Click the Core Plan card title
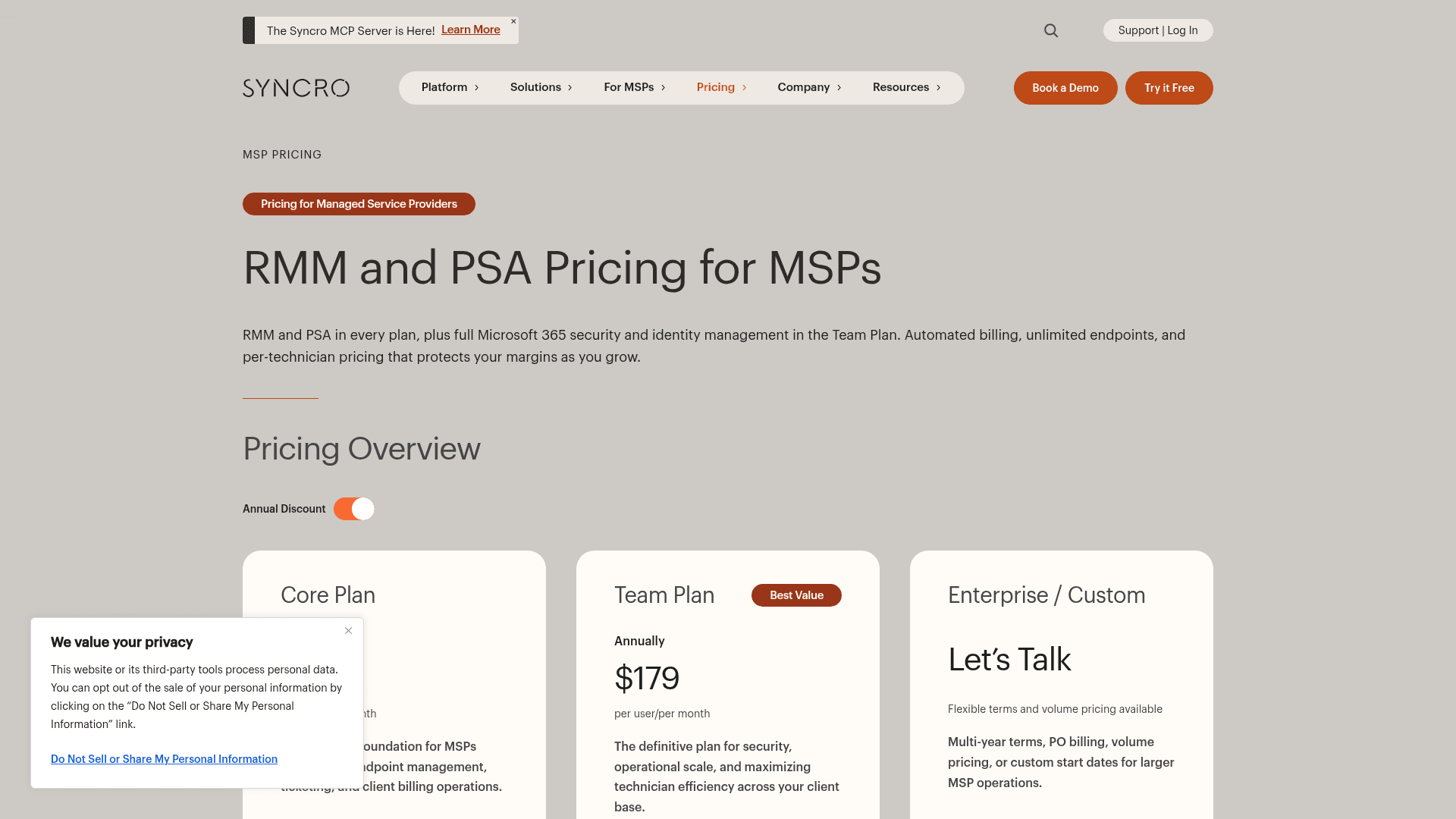 coord(328,595)
